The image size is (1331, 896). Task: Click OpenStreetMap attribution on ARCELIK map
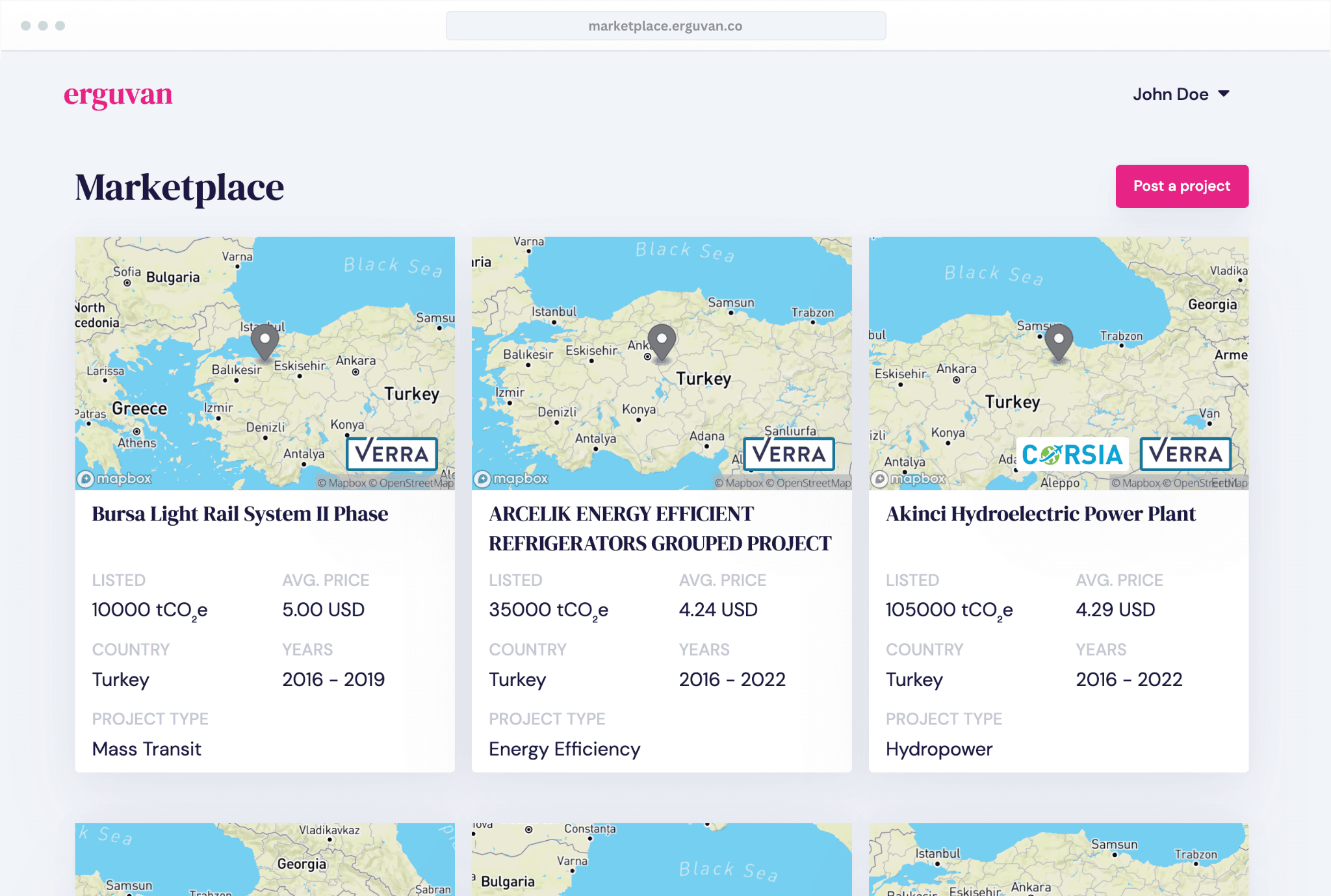808,483
